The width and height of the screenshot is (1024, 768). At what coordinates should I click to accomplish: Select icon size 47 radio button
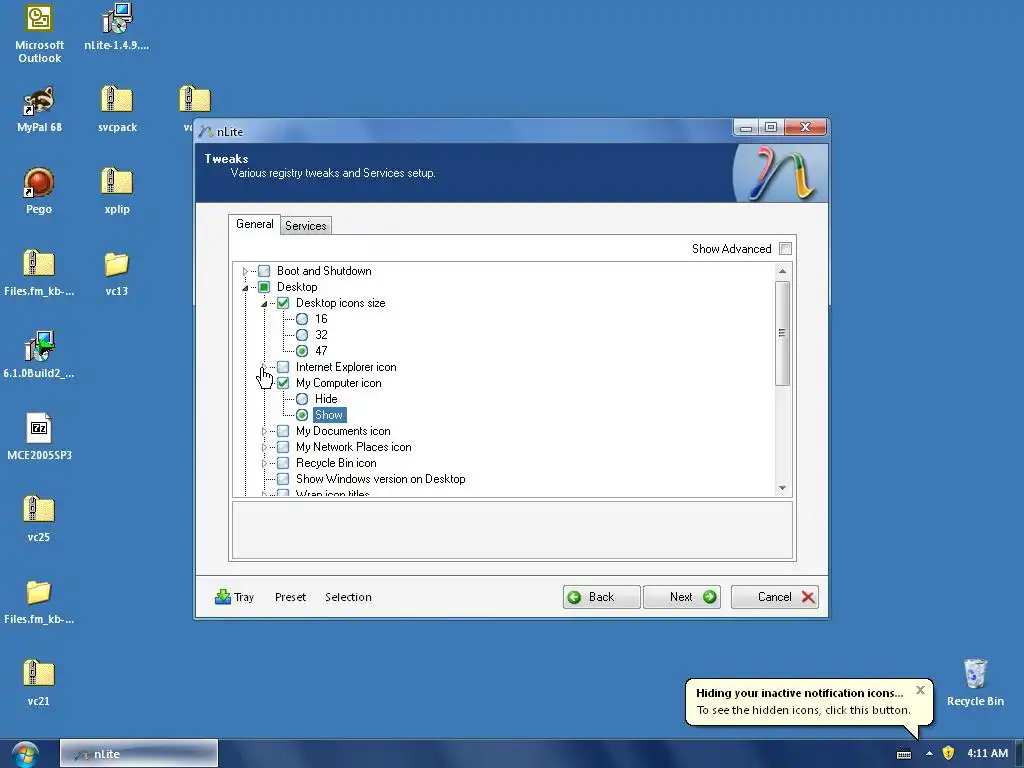click(x=302, y=351)
